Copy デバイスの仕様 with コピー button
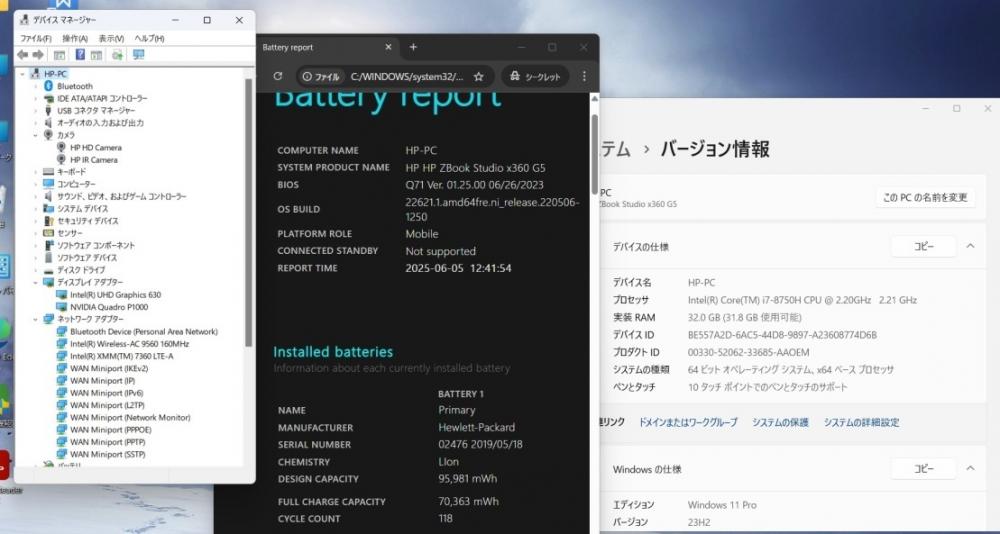Image resolution: width=1000 pixels, height=534 pixels. pyautogui.click(x=923, y=246)
